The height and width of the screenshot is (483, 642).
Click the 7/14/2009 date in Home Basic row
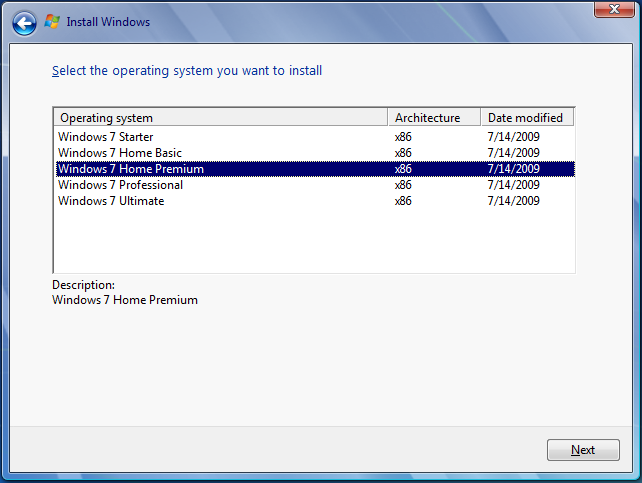tap(513, 153)
